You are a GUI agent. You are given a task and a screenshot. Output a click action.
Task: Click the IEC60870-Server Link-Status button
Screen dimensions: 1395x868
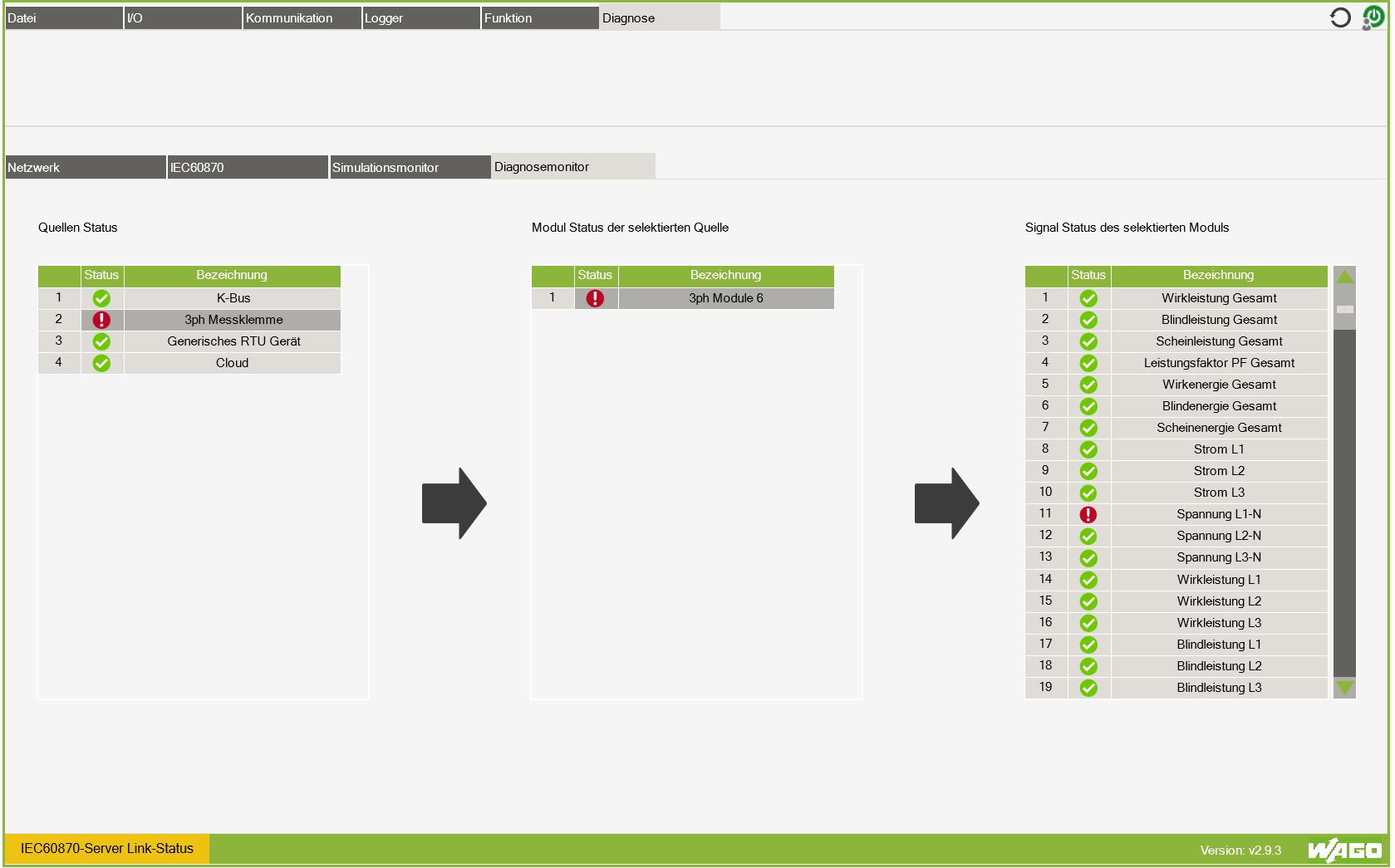click(x=107, y=848)
